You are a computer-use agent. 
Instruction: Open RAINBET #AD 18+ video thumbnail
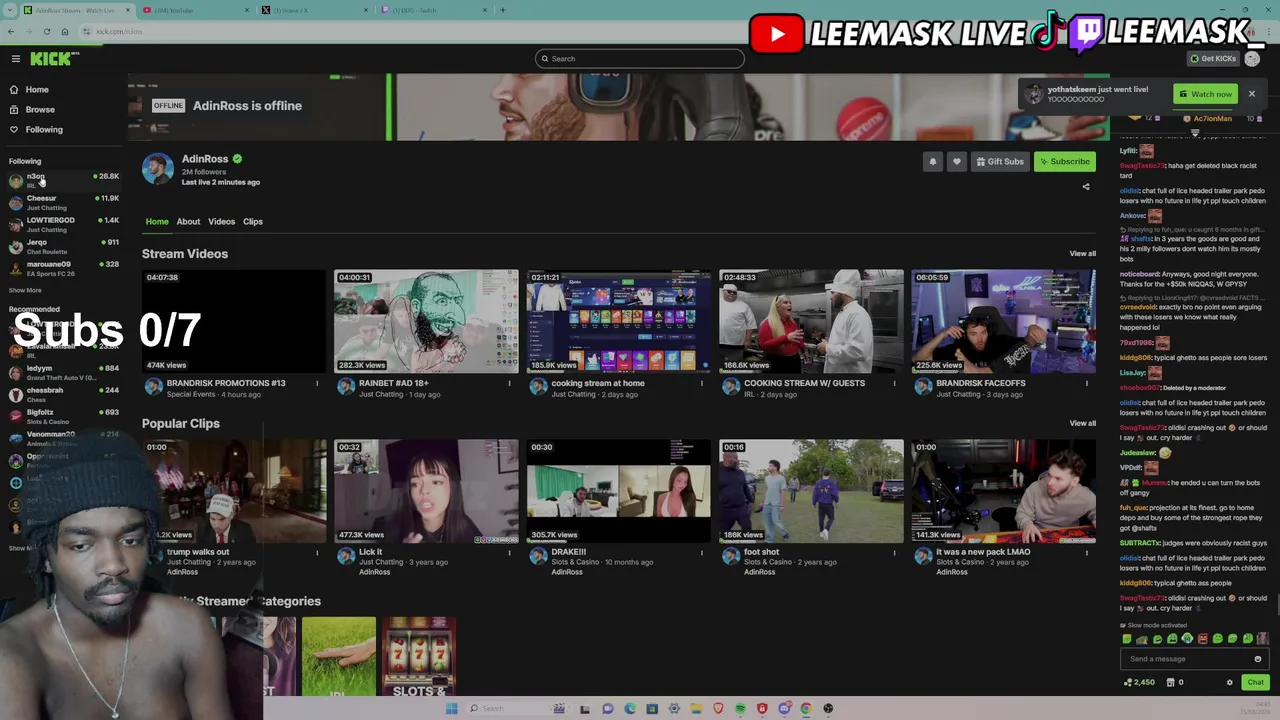click(x=426, y=321)
